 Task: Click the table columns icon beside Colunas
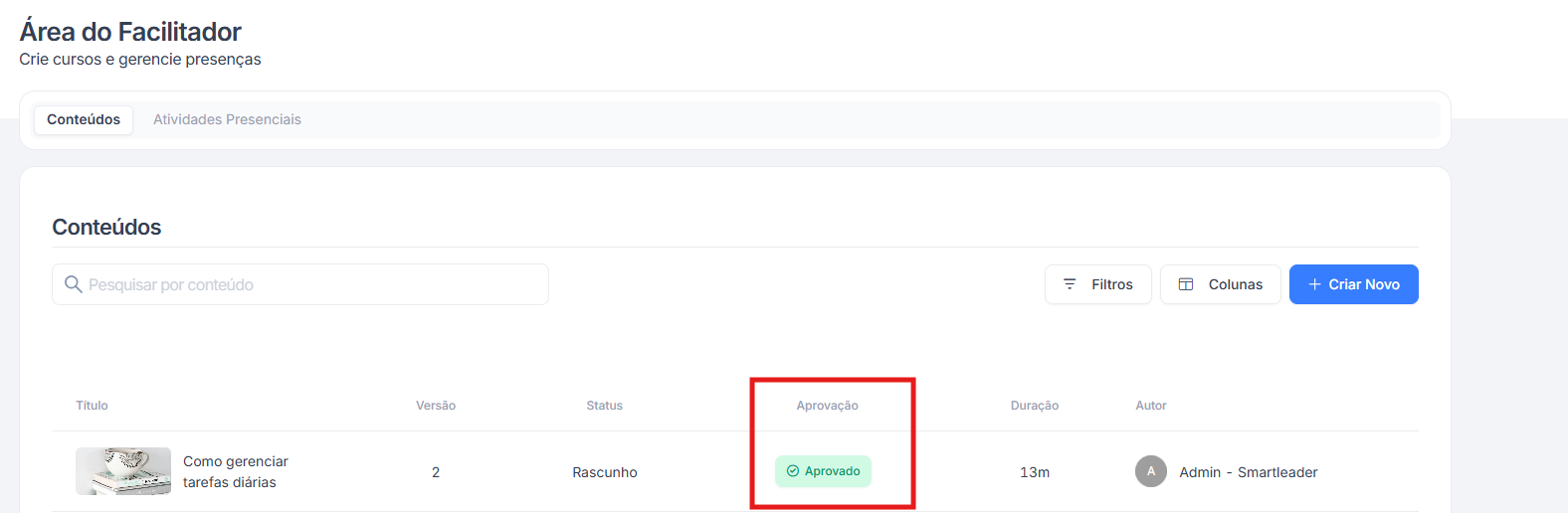(1186, 284)
